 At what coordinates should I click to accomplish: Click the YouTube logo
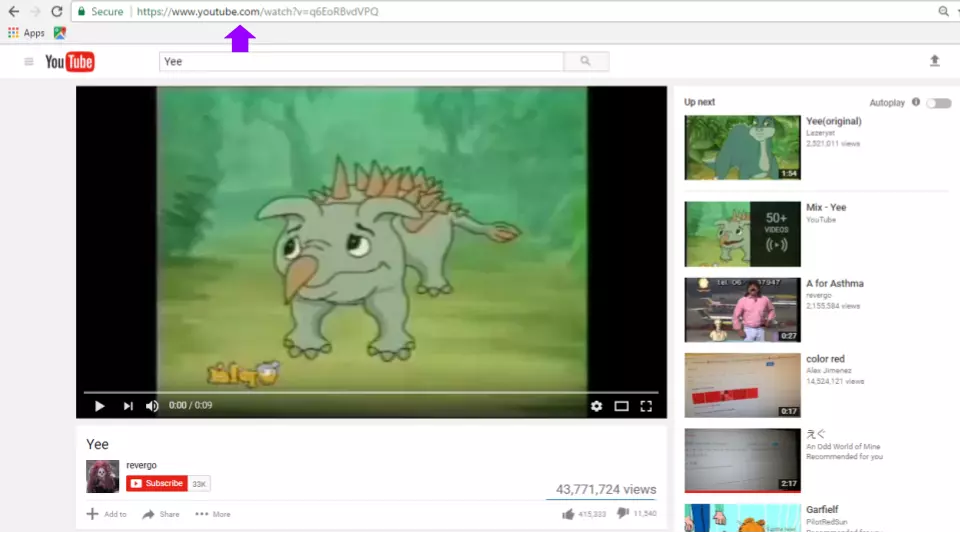(x=70, y=61)
